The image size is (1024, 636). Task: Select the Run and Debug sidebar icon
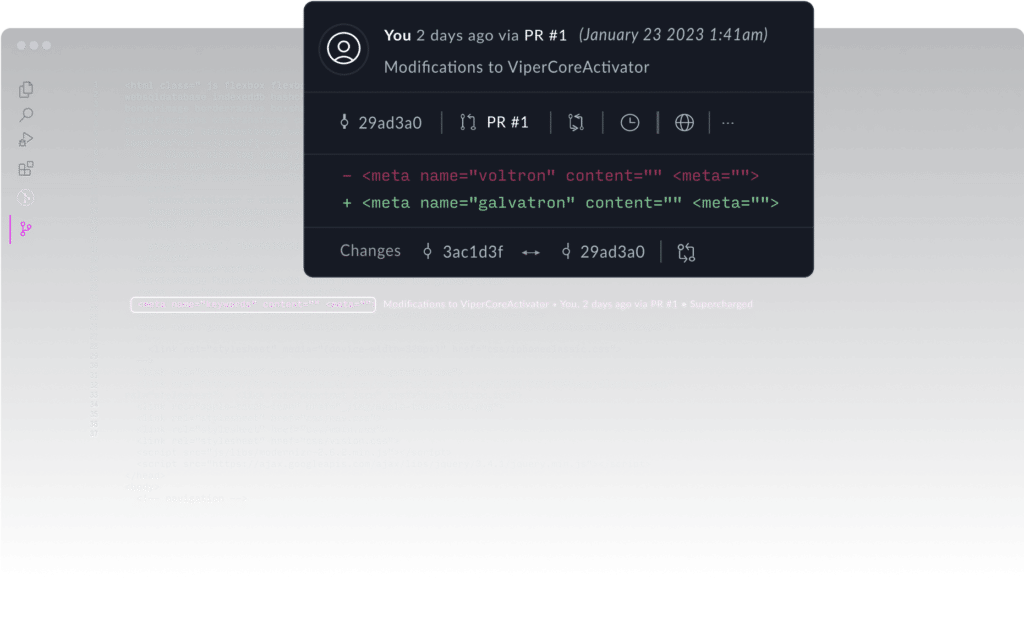click(25, 140)
